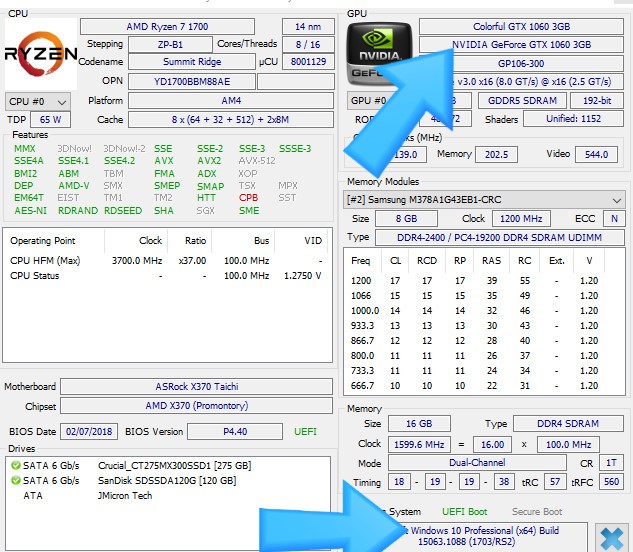Viewport: 633px width, 552px height.
Task: Click the GDDR5 SDRAM memory type field
Action: click(522, 101)
